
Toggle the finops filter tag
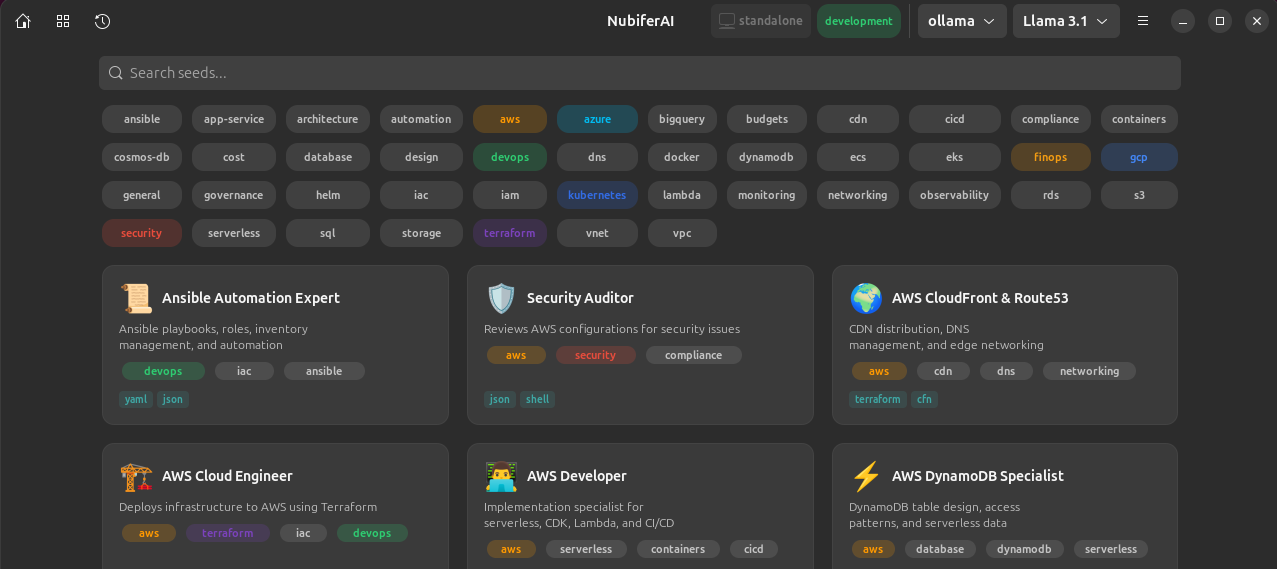coord(1051,157)
